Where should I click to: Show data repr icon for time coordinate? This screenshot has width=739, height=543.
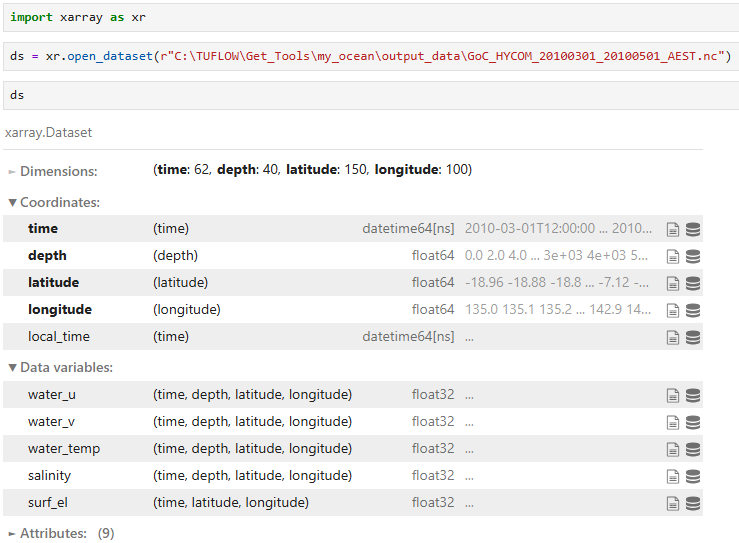pos(693,229)
